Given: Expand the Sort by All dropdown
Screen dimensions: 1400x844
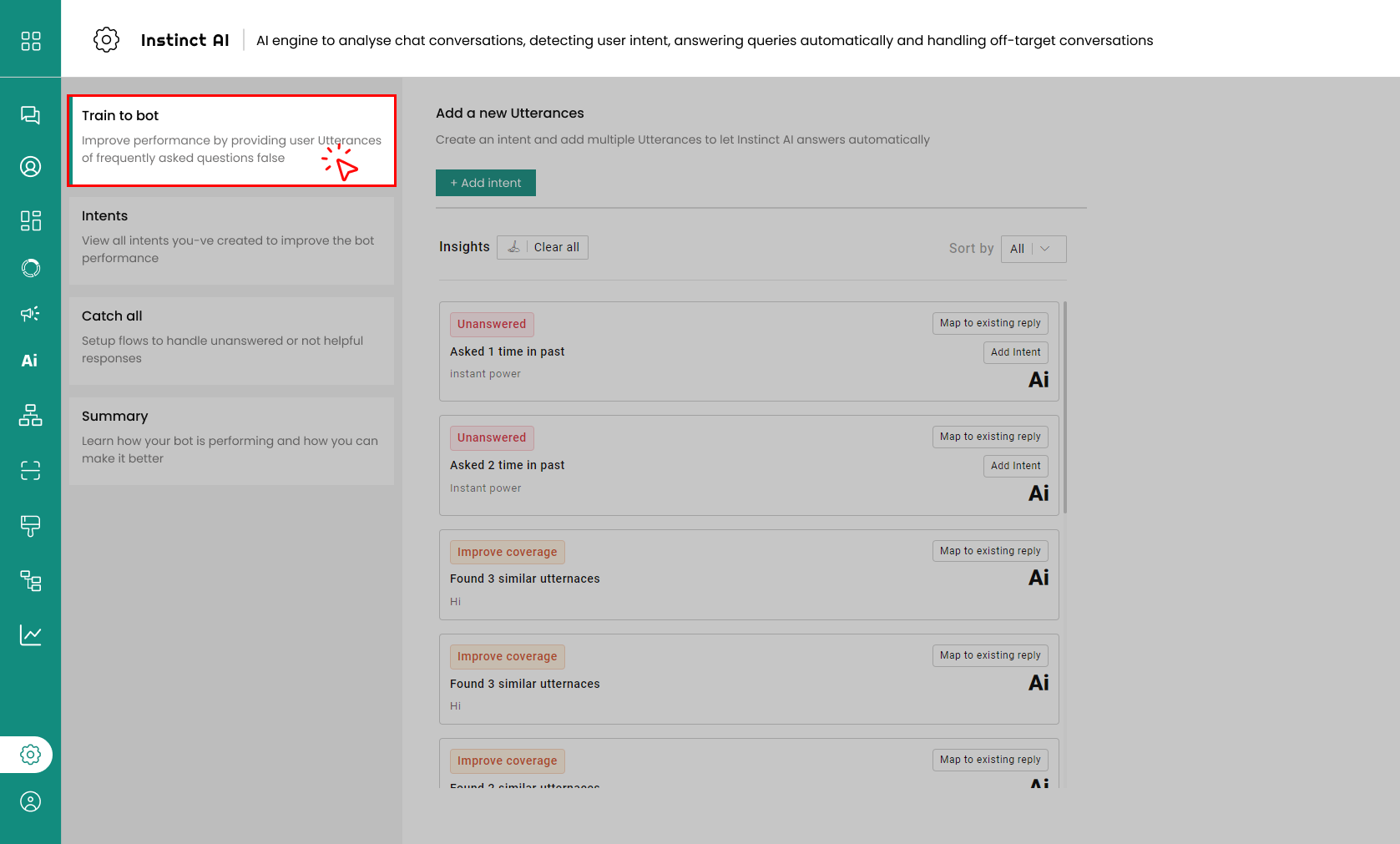Looking at the screenshot, I should 1033,249.
